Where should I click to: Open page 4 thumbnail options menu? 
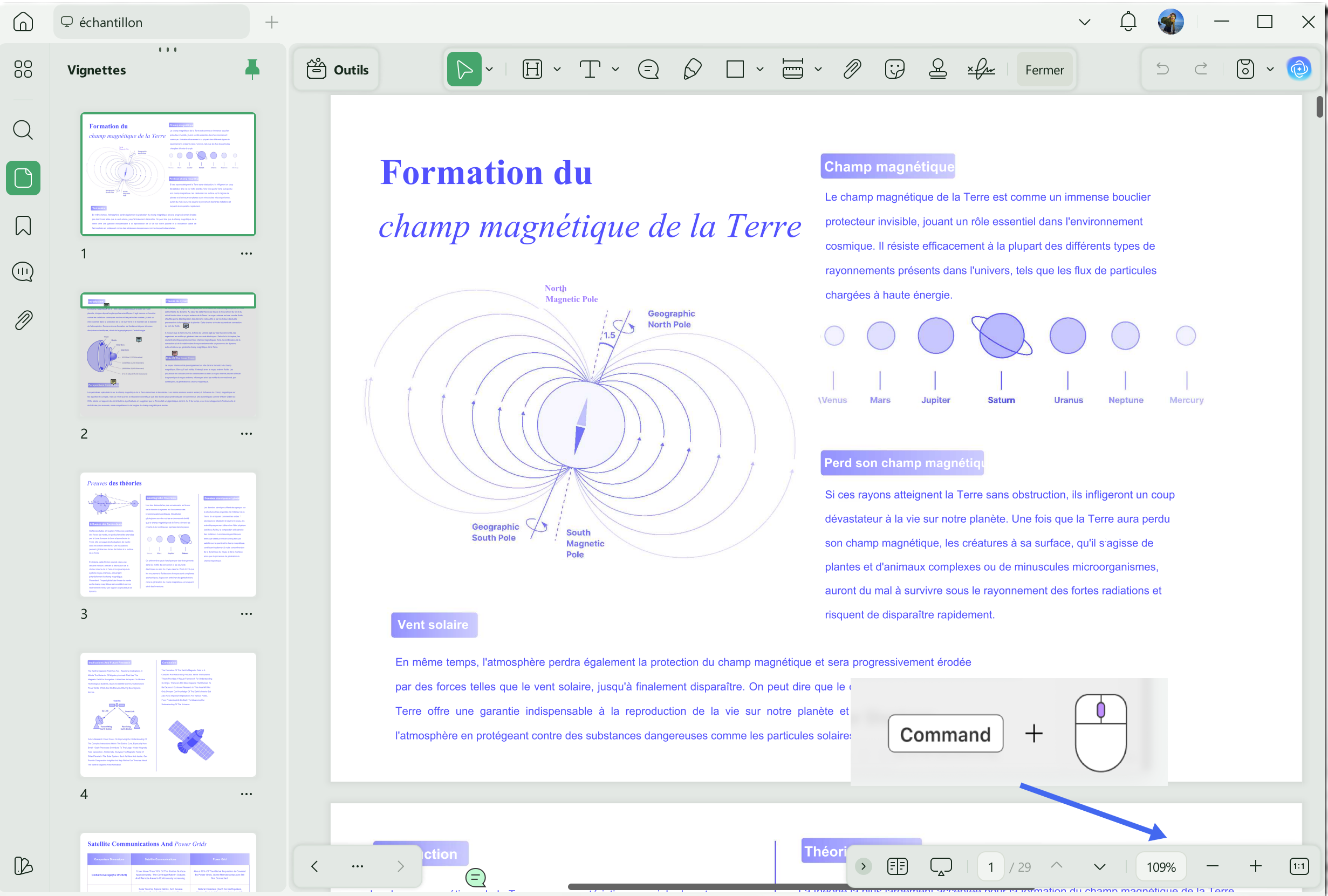[247, 794]
